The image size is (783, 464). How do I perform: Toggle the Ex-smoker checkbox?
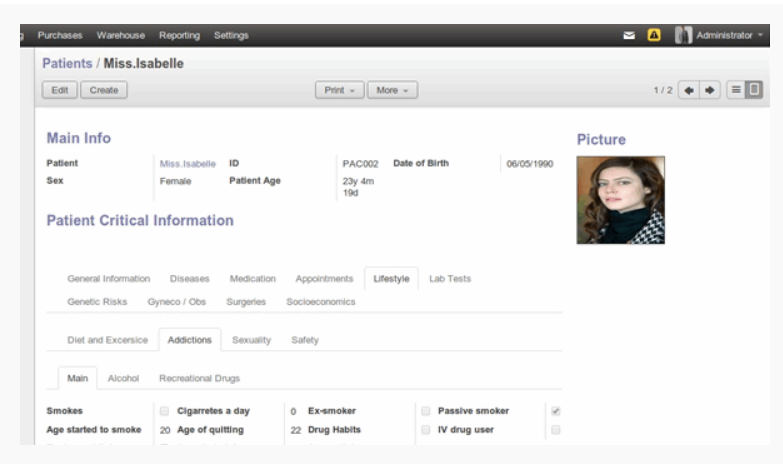(425, 411)
